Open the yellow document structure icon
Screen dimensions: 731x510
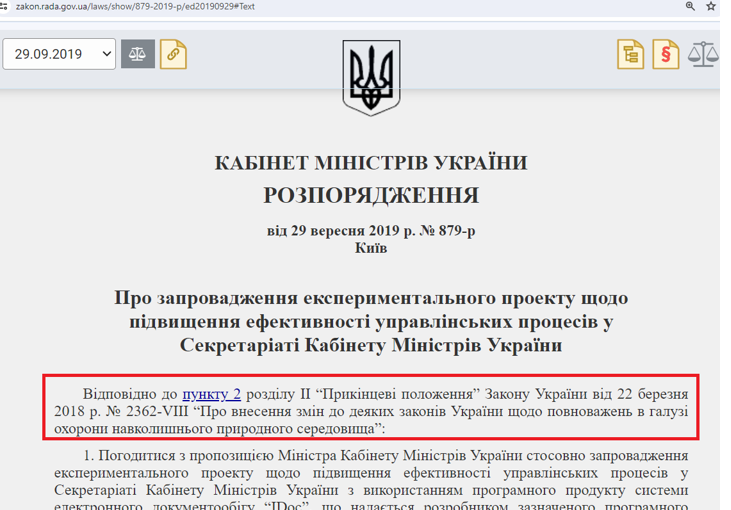pyautogui.click(x=630, y=54)
